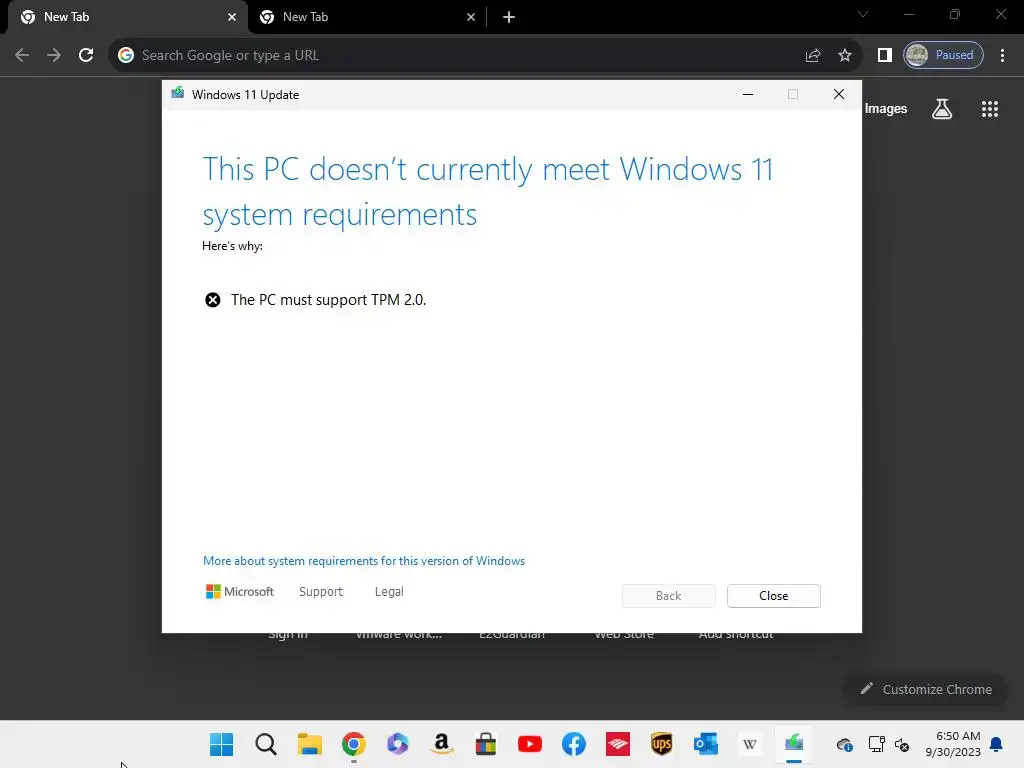The image size is (1024, 768).
Task: Open the Support link in update dialog
Action: [x=321, y=592]
